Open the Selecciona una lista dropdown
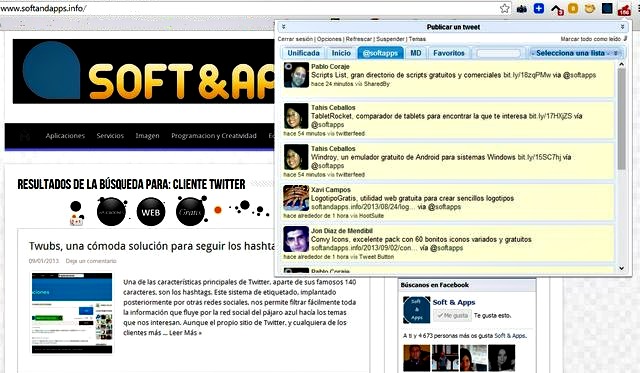Screen dimensions: 640x373 pyautogui.click(x=575, y=53)
